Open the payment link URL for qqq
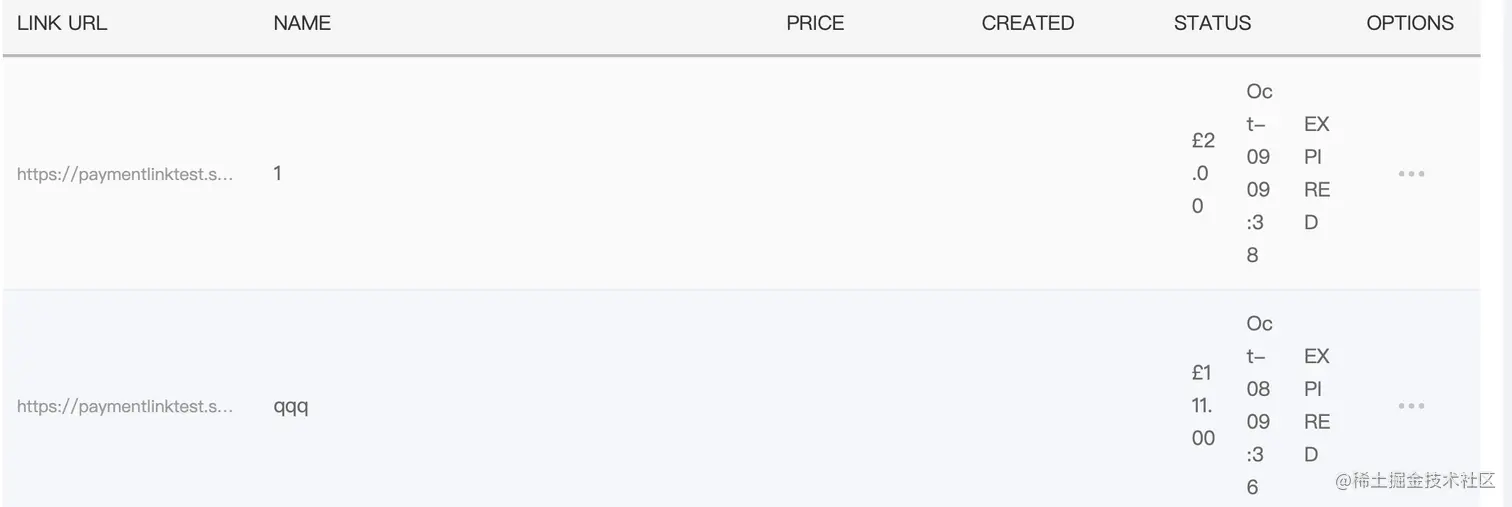The image size is (1512, 507). 125,406
